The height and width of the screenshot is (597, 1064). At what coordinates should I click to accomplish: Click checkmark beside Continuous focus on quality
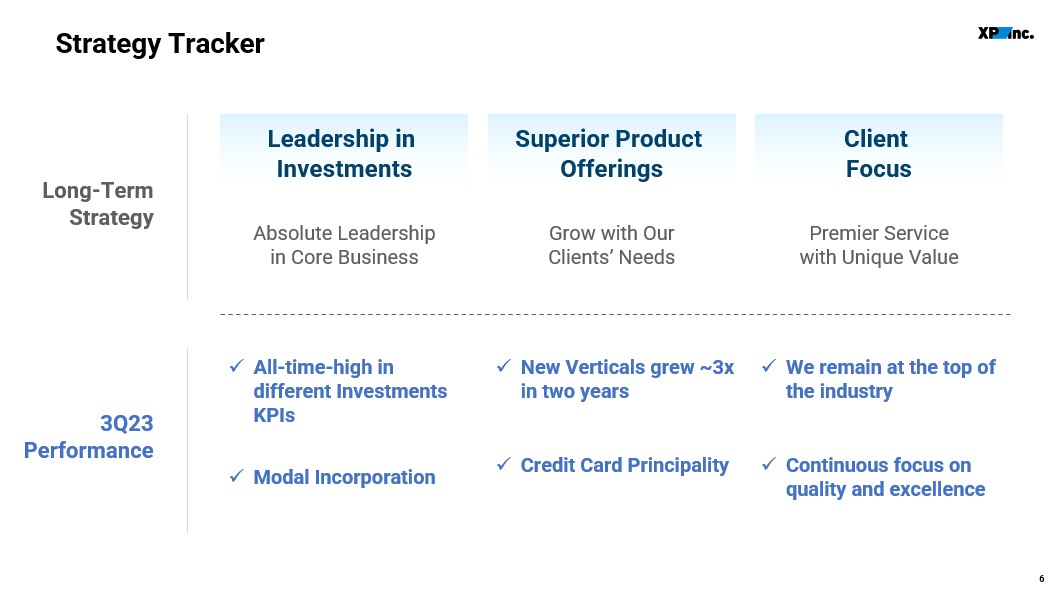pos(769,464)
